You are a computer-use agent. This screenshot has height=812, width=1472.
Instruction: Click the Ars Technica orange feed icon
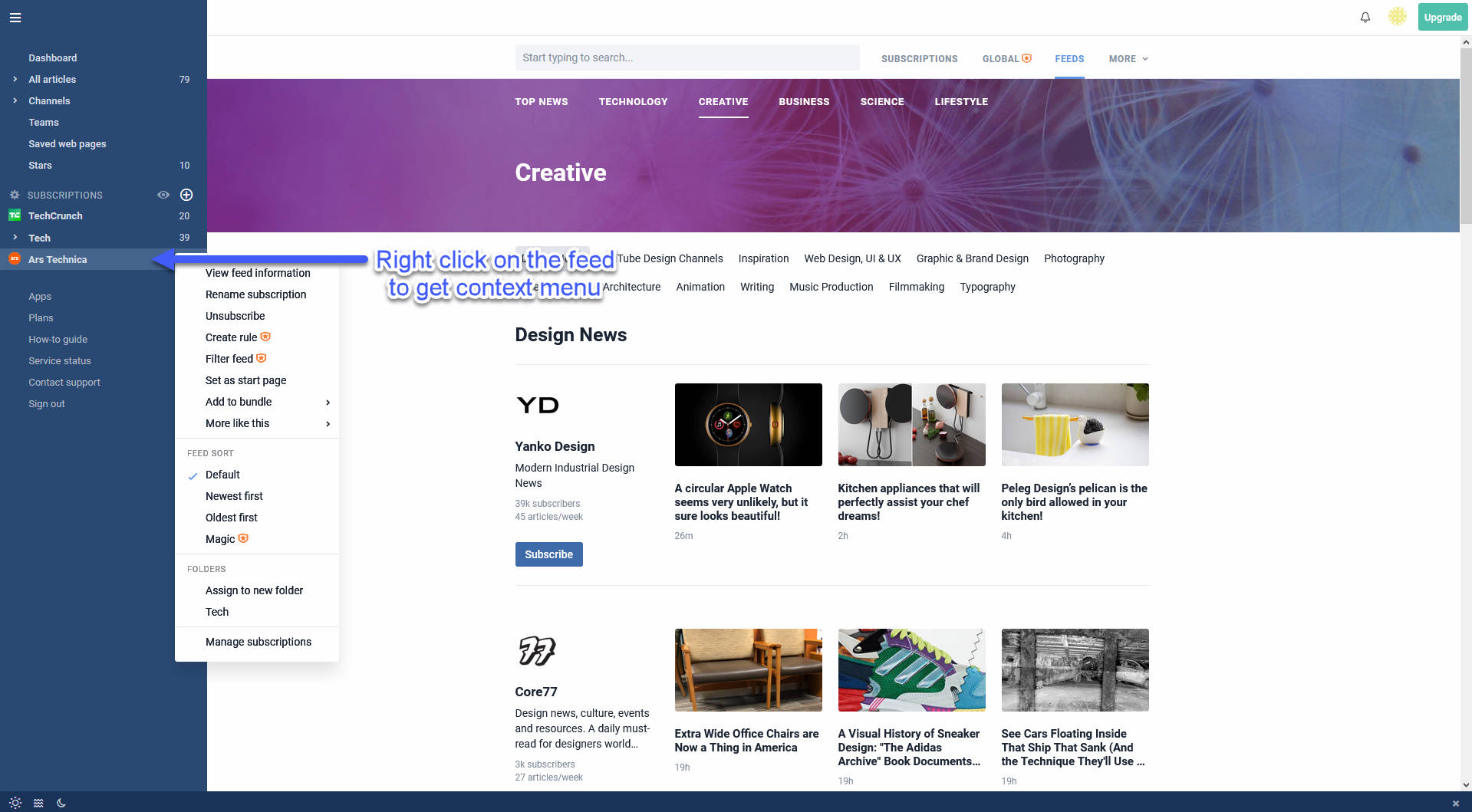[14, 259]
